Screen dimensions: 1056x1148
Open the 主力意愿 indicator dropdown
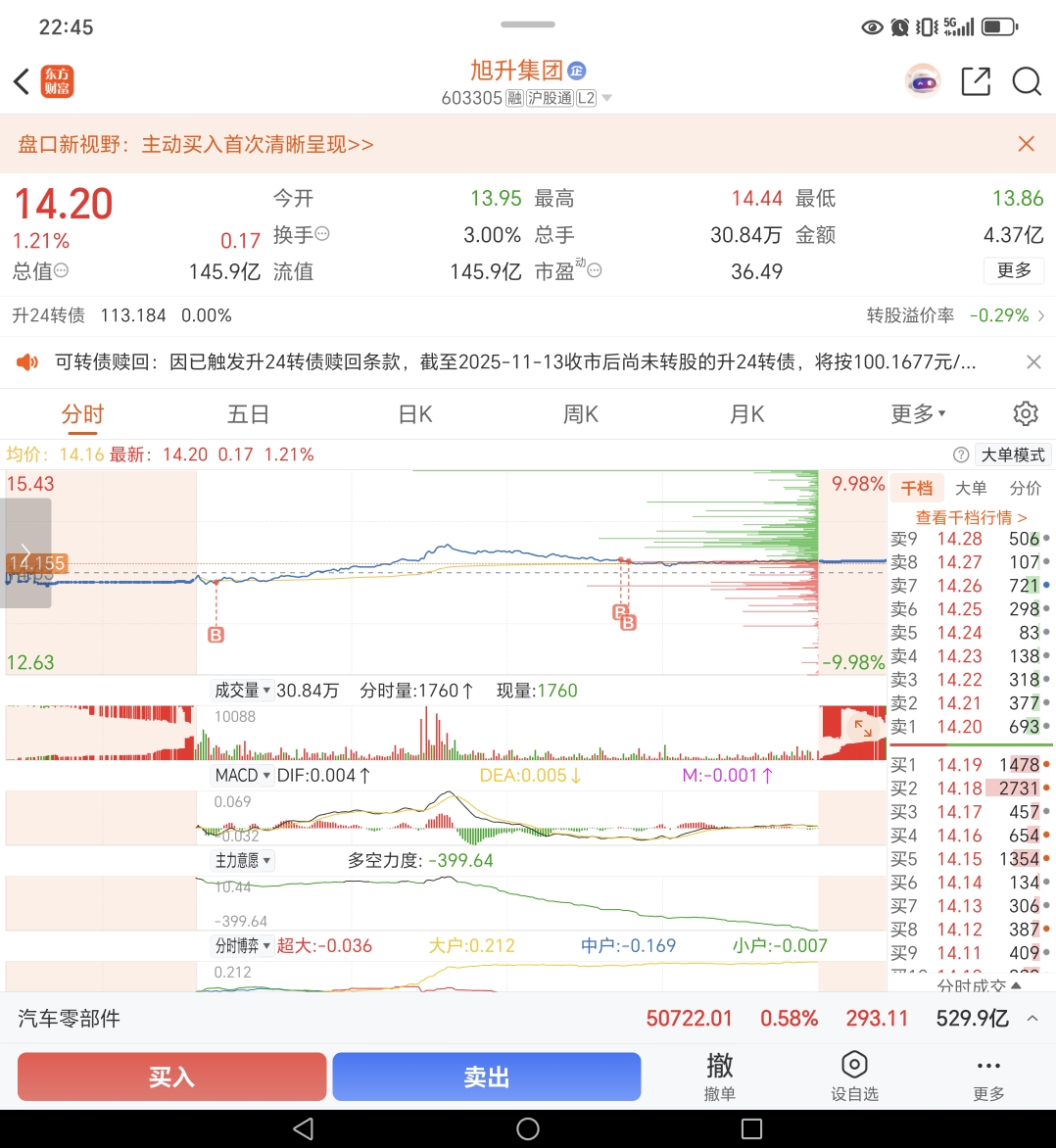tap(242, 860)
